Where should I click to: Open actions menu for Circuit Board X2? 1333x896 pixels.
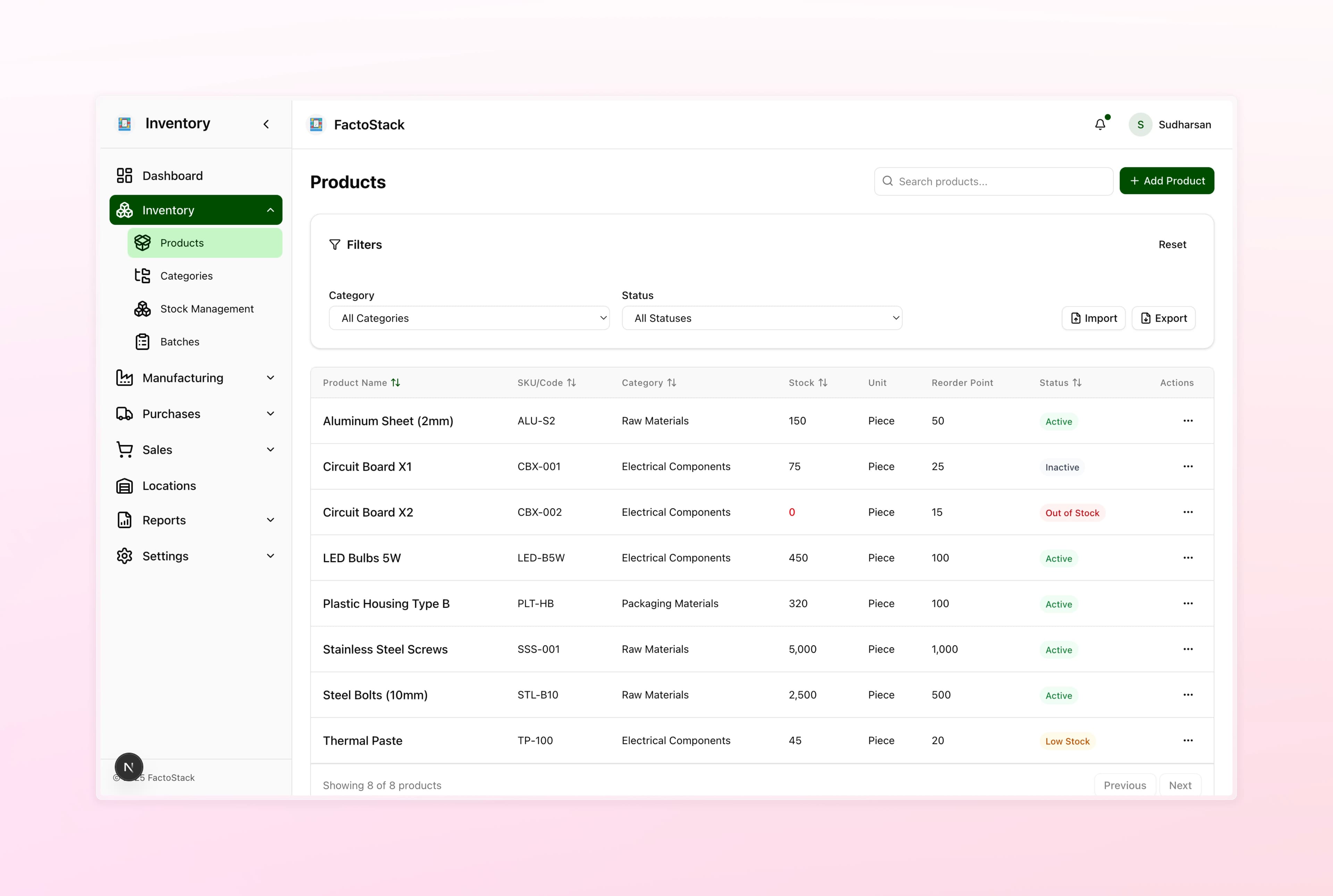click(1188, 512)
